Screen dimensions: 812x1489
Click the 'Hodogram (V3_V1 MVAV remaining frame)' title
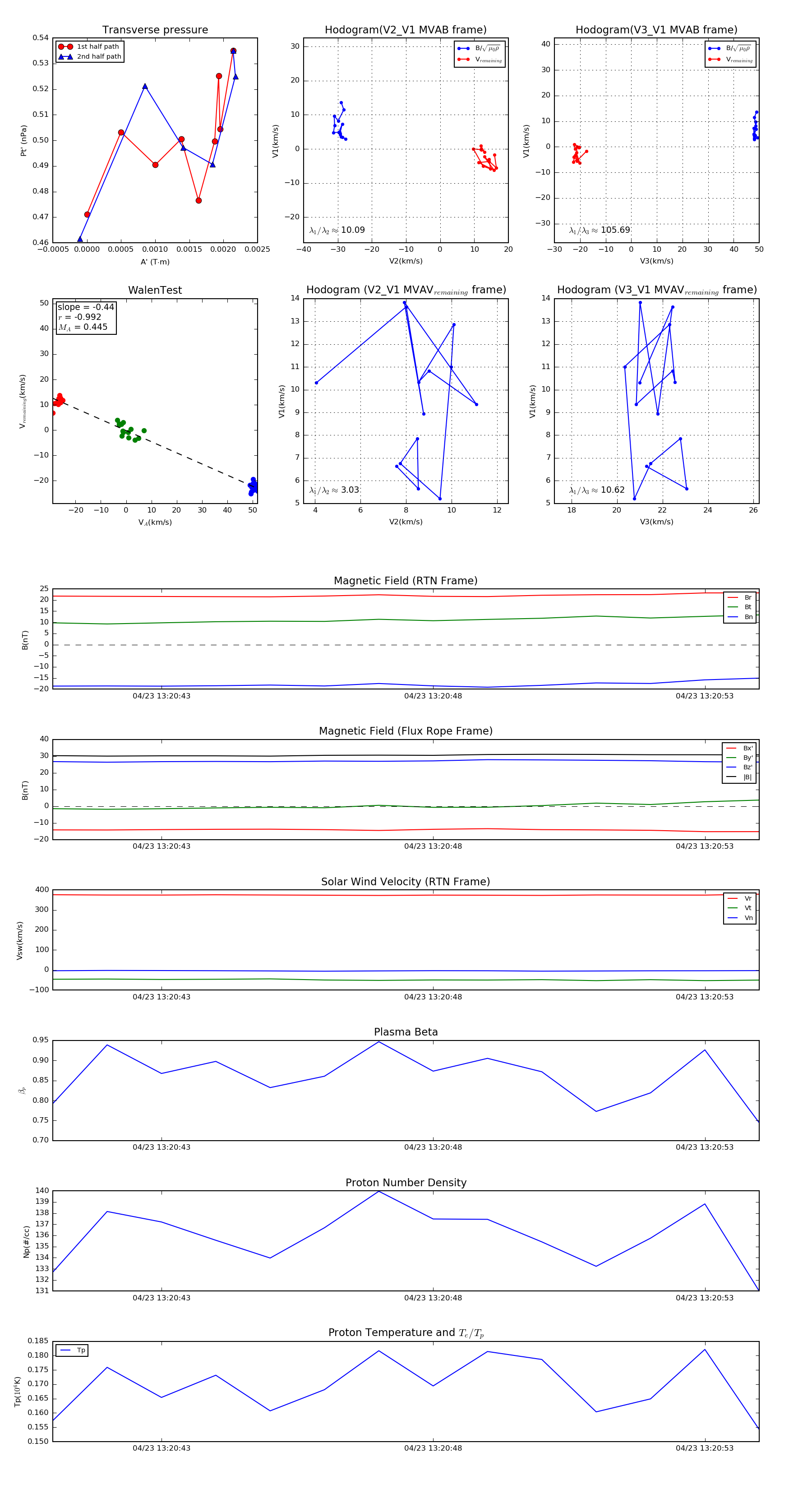pyautogui.click(x=656, y=290)
